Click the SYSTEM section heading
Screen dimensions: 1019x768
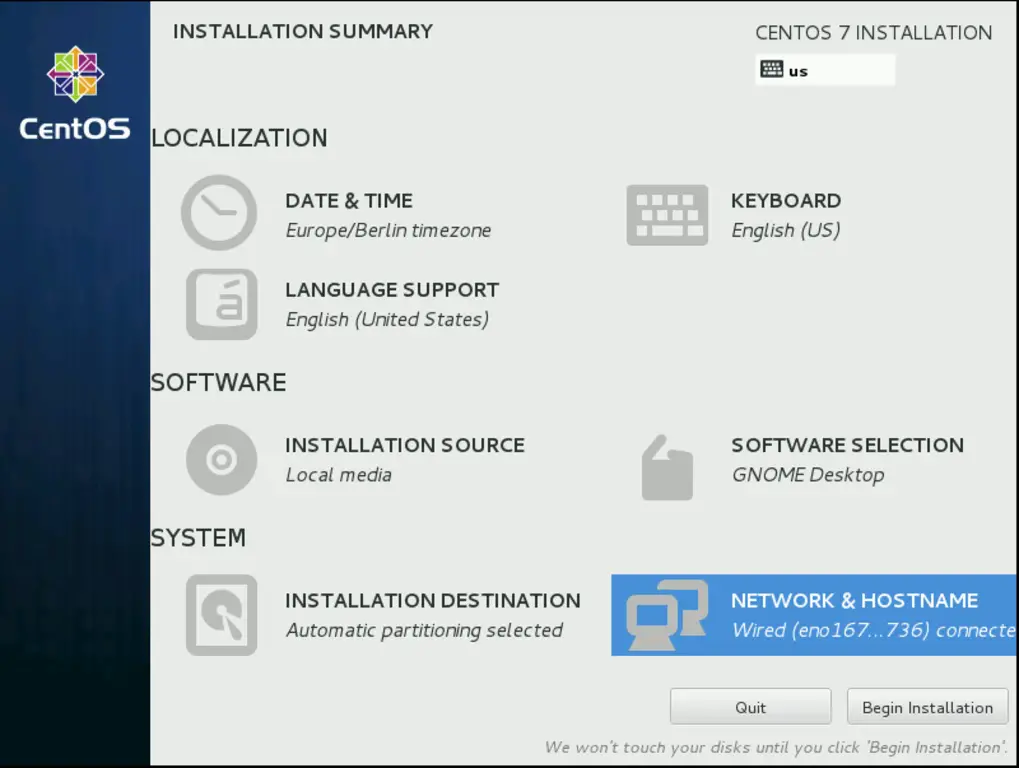(x=198, y=537)
